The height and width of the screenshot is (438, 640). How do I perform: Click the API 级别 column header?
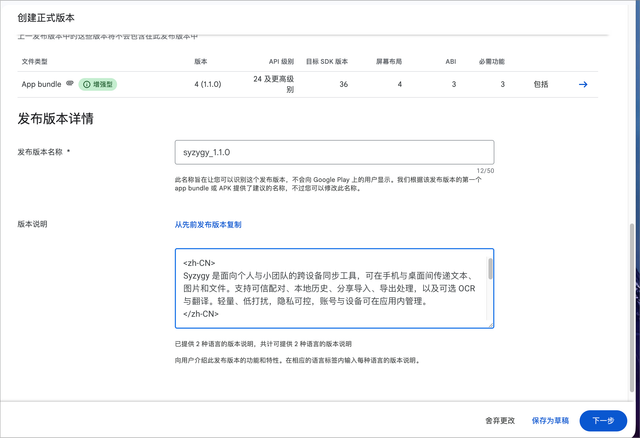tap(281, 62)
